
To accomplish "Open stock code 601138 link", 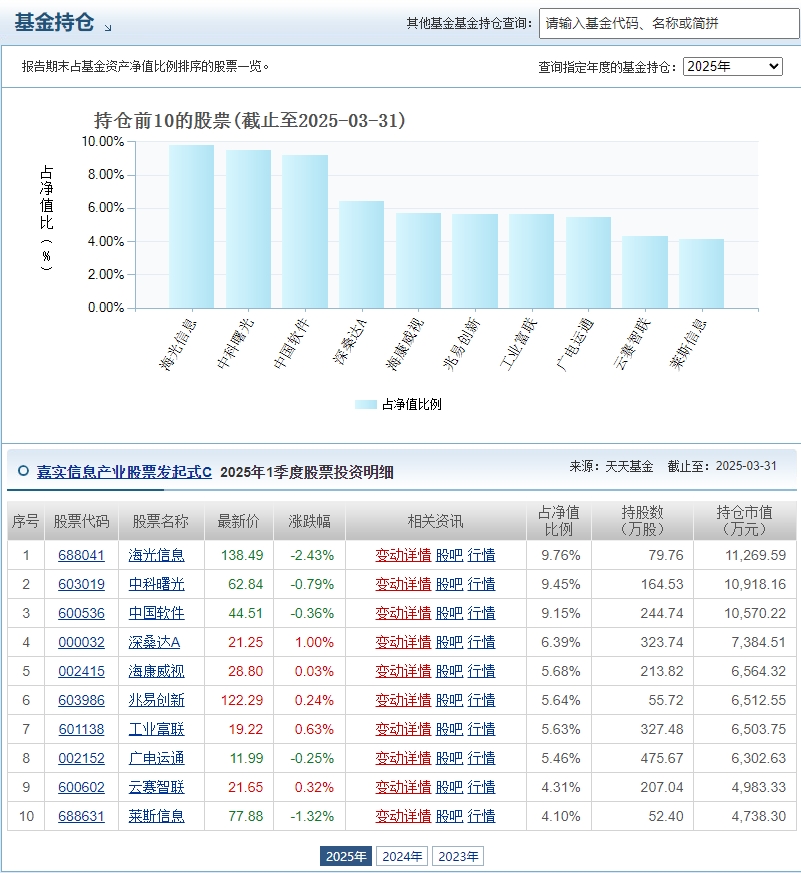I will [81, 729].
